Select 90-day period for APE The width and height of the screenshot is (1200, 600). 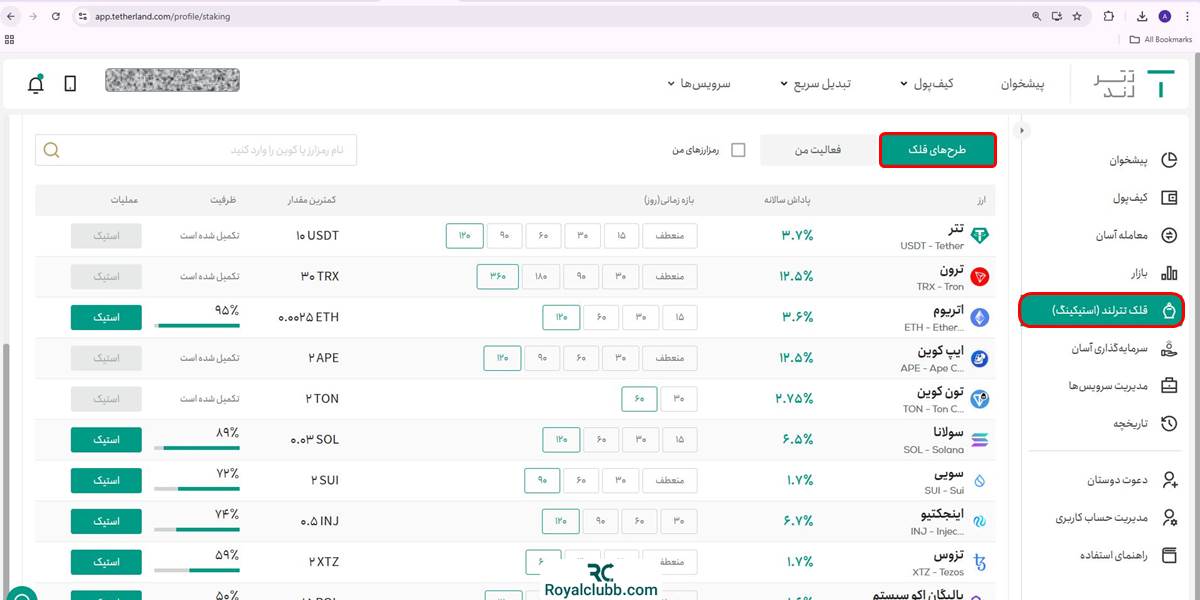(x=543, y=358)
